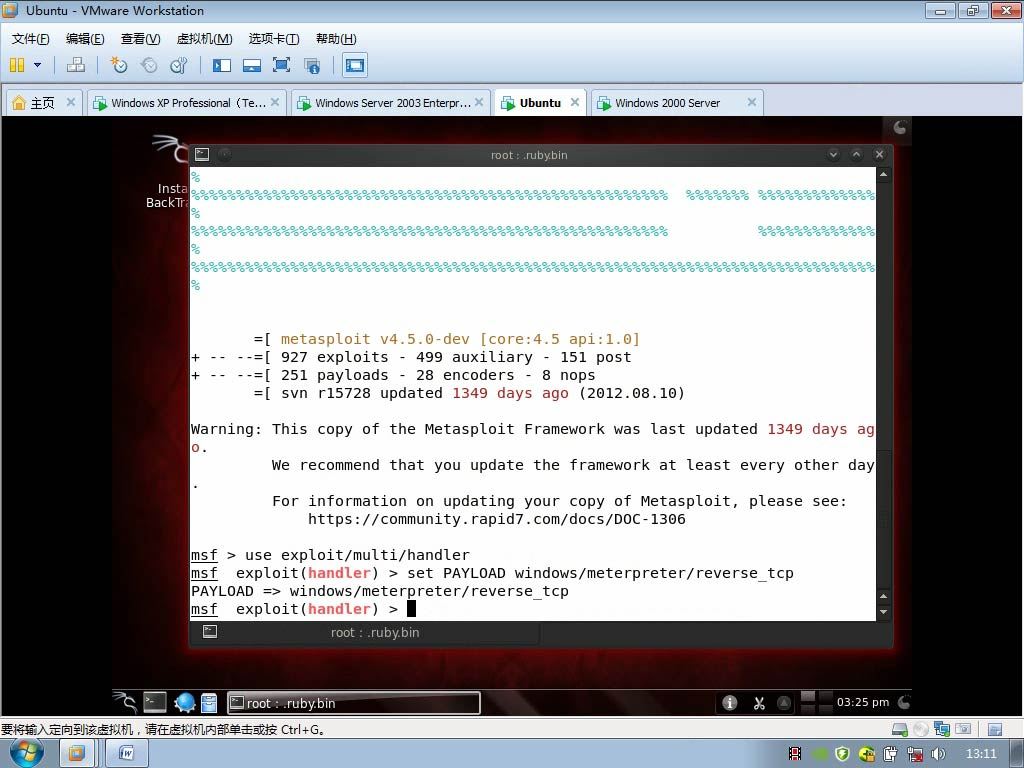This screenshot has width=1024, height=768.
Task: Click the terminal scrollbar down arrow at bottom
Action: 883,612
